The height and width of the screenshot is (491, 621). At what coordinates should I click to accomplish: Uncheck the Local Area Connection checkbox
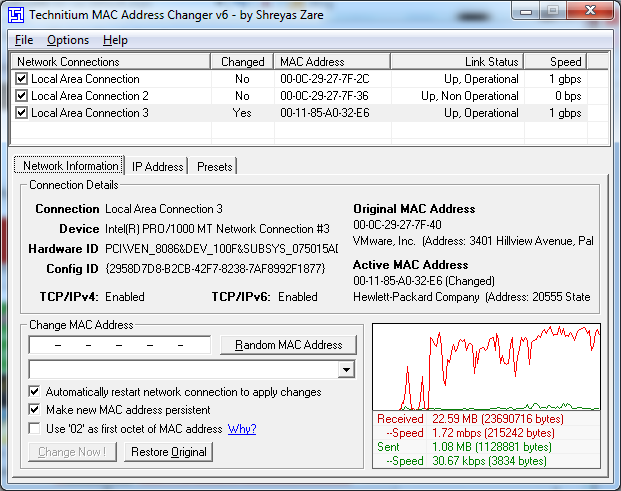[x=22, y=79]
